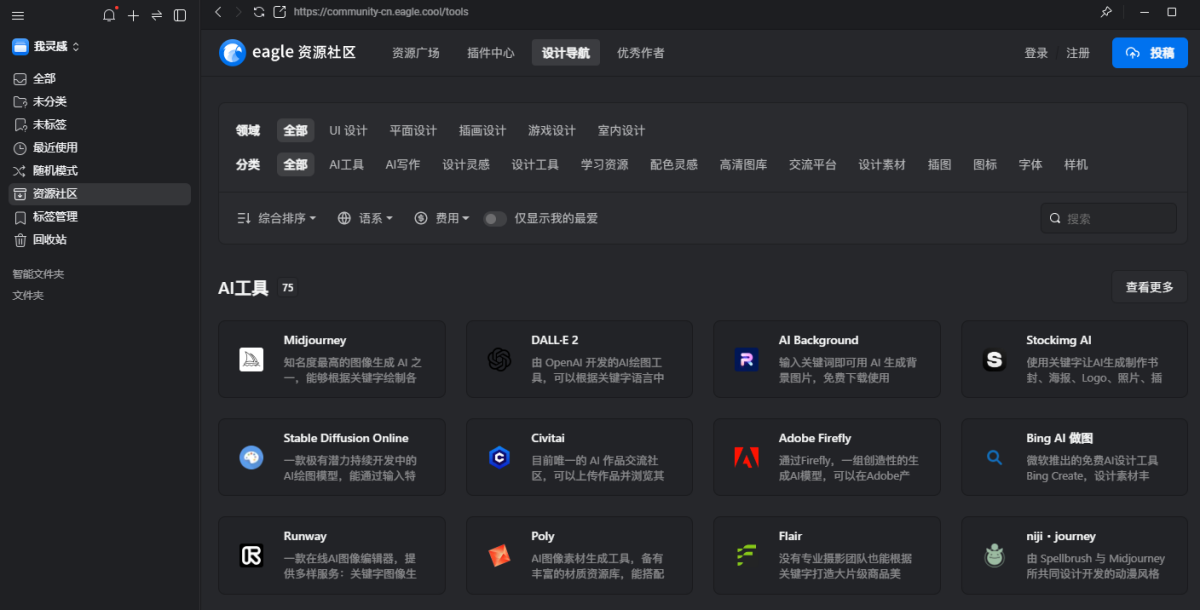Screen dimensions: 1200x610
Task: Open Stockimg AI card icon
Action: tap(994, 359)
